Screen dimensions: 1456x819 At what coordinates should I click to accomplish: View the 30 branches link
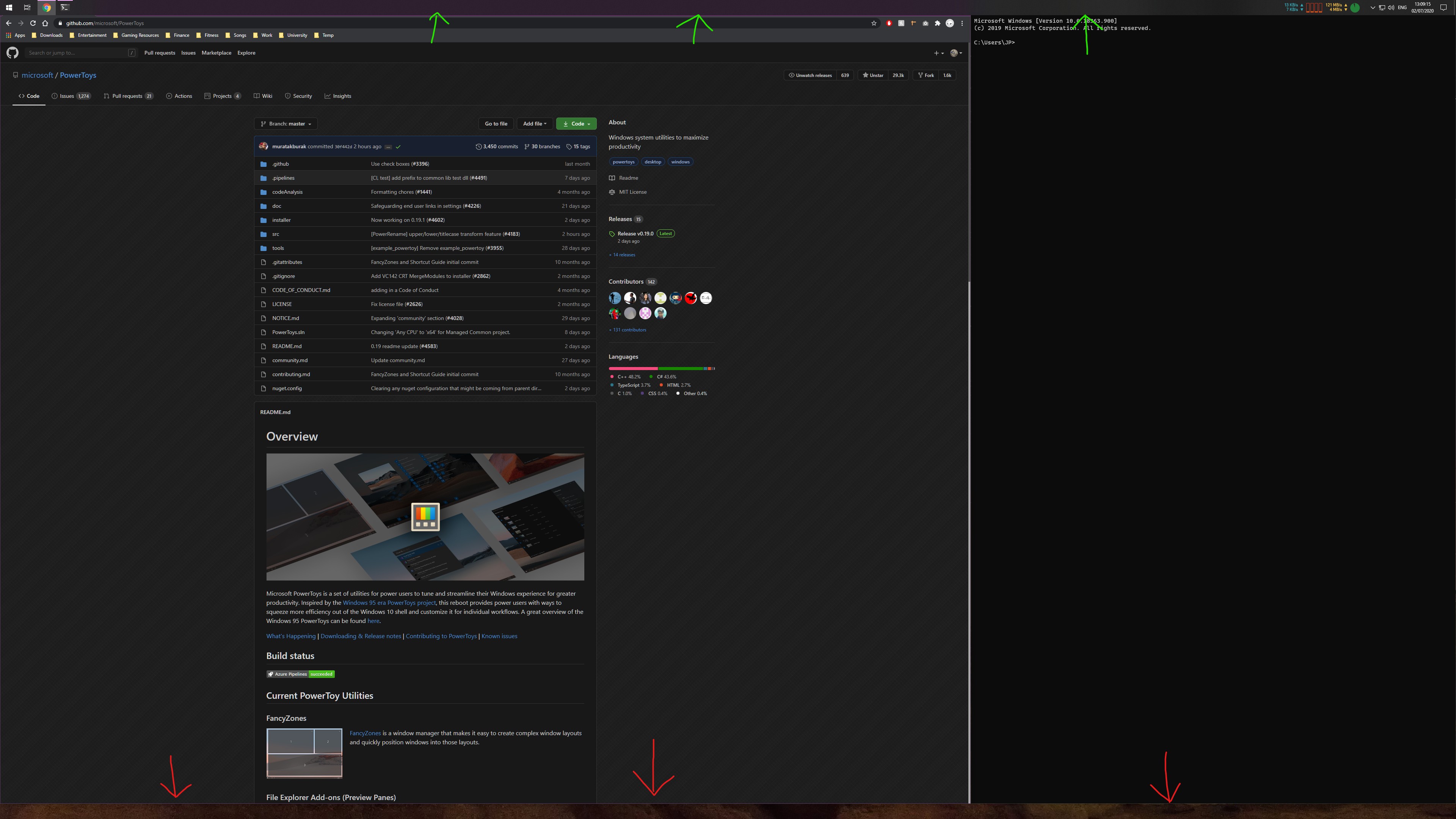(542, 146)
